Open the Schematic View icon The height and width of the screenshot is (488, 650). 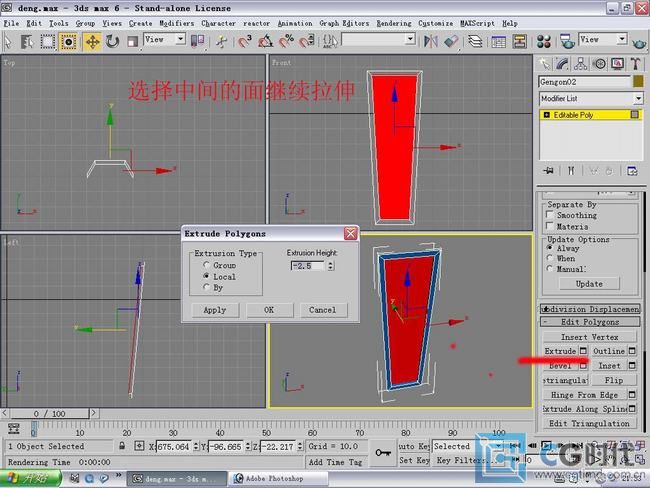click(519, 41)
